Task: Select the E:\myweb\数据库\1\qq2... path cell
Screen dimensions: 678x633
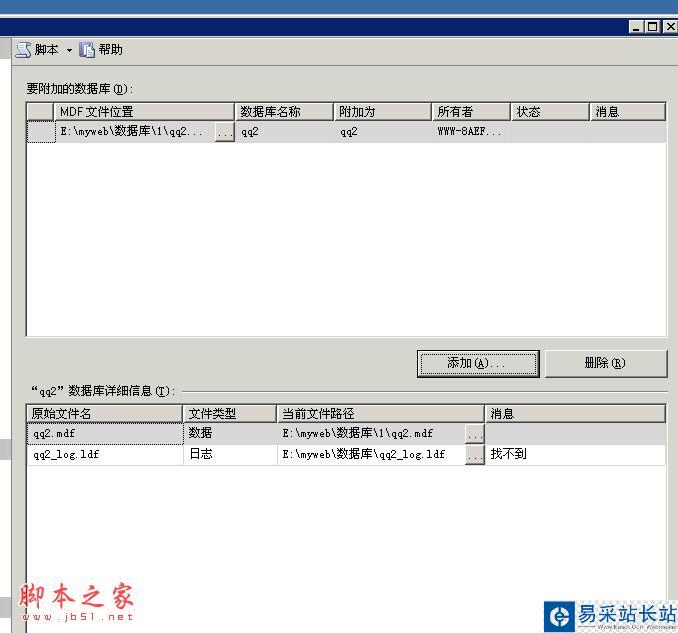Action: click(x=135, y=132)
